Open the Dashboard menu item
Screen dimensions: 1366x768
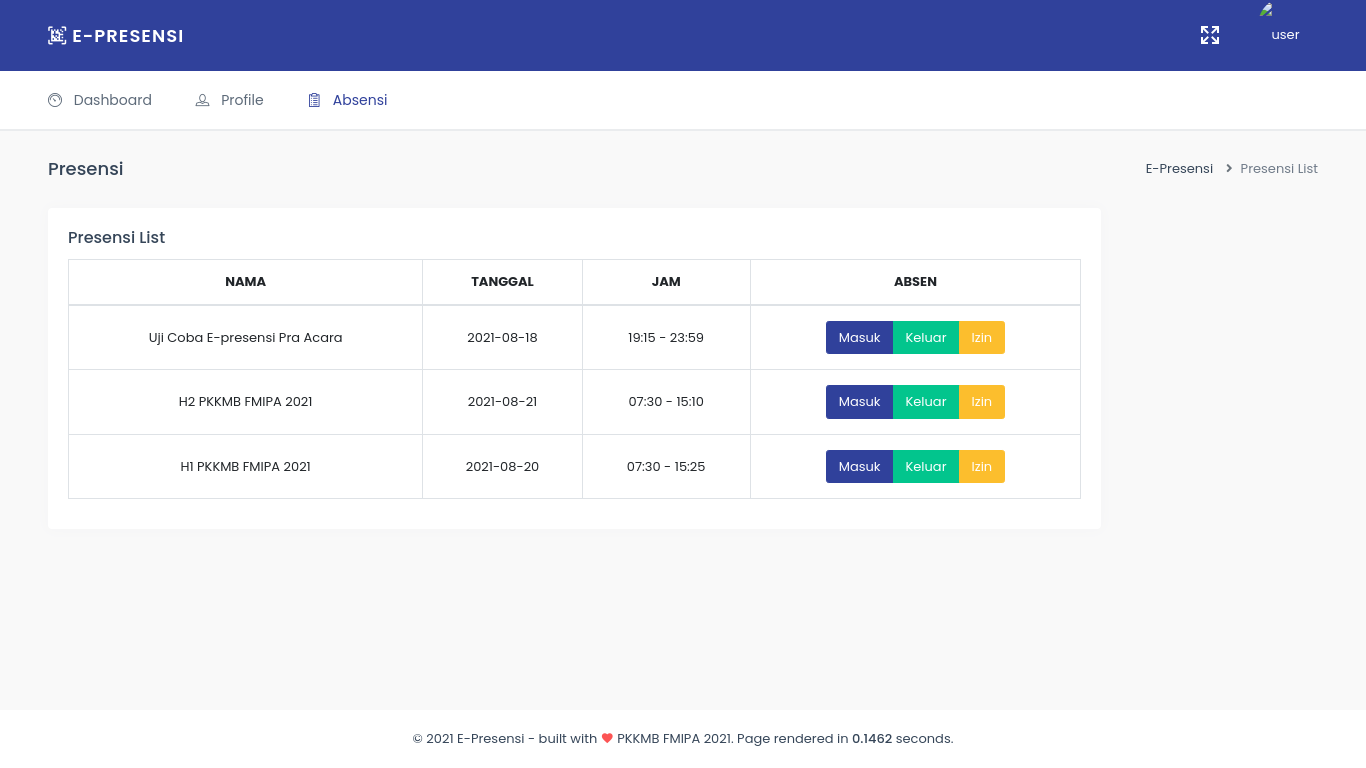112,100
